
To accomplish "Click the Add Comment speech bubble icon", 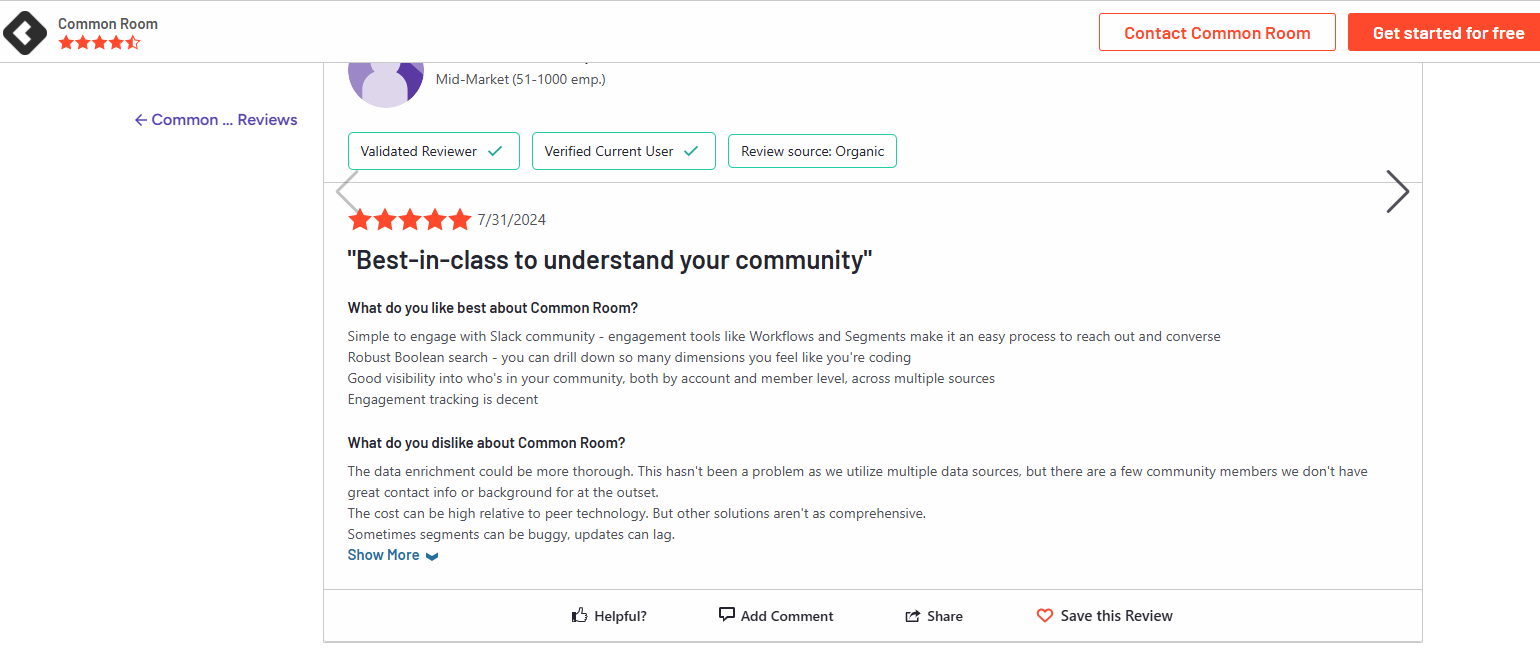I will pyautogui.click(x=727, y=615).
